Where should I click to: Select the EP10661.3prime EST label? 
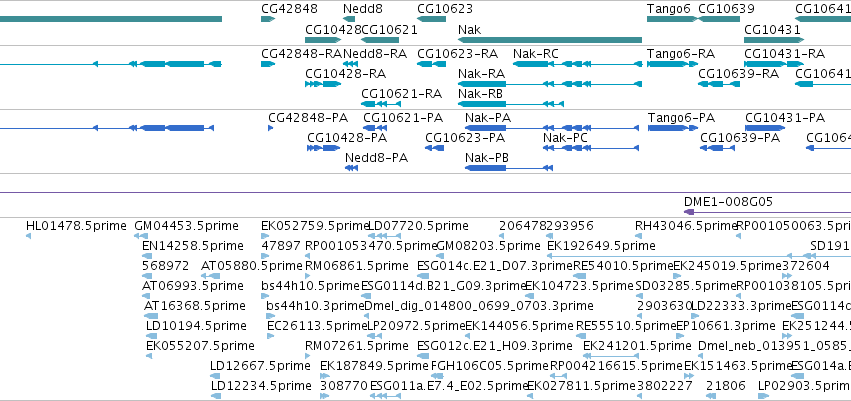pos(726,326)
